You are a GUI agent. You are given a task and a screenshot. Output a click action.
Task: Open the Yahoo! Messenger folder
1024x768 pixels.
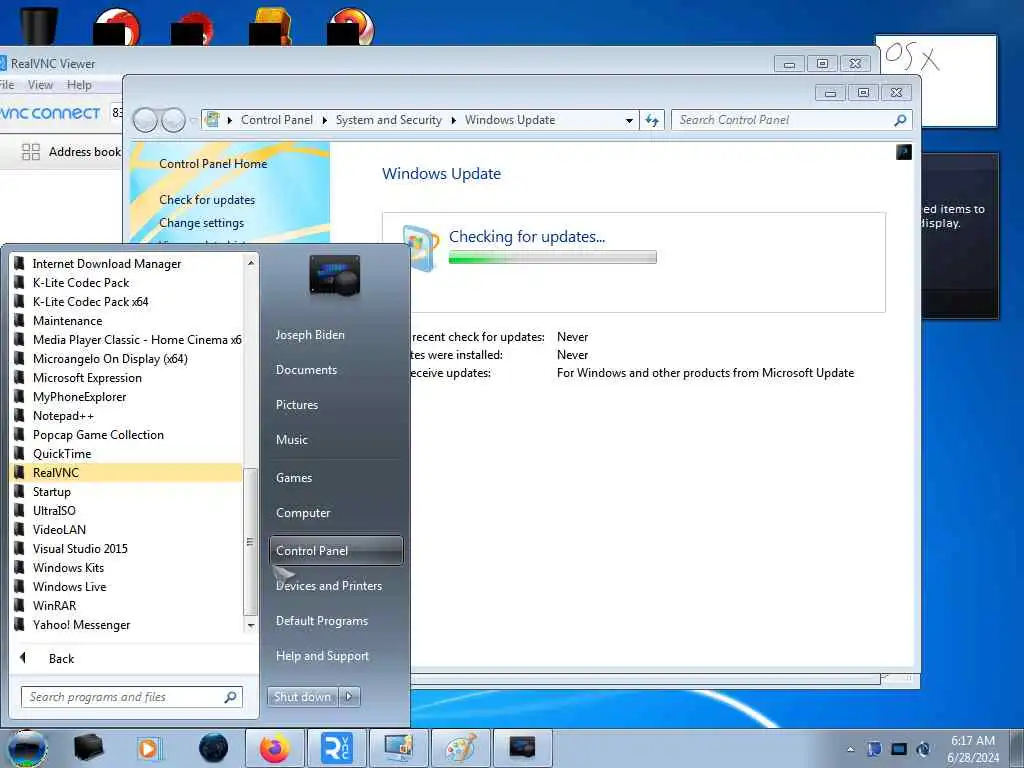click(x=127, y=625)
